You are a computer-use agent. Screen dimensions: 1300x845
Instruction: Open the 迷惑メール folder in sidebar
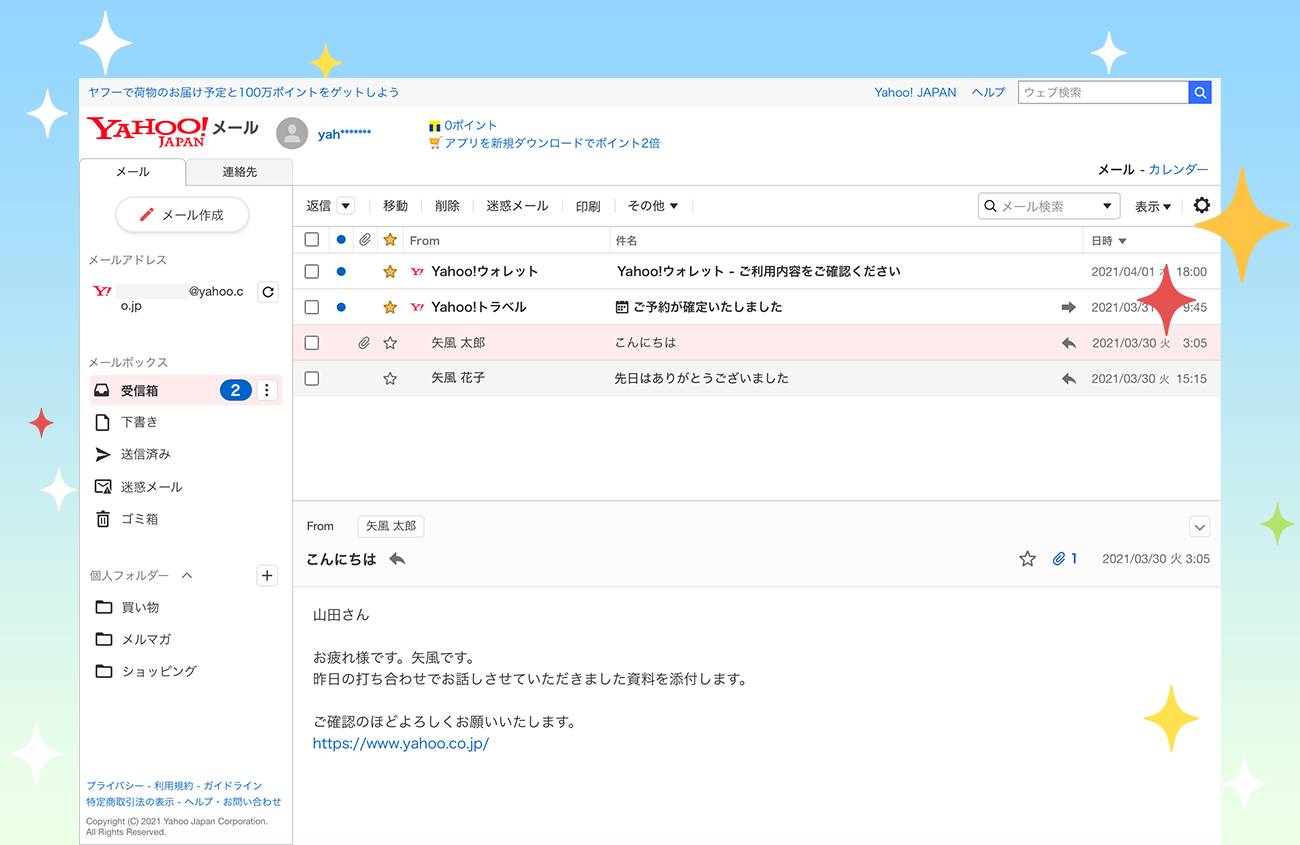click(x=138, y=487)
